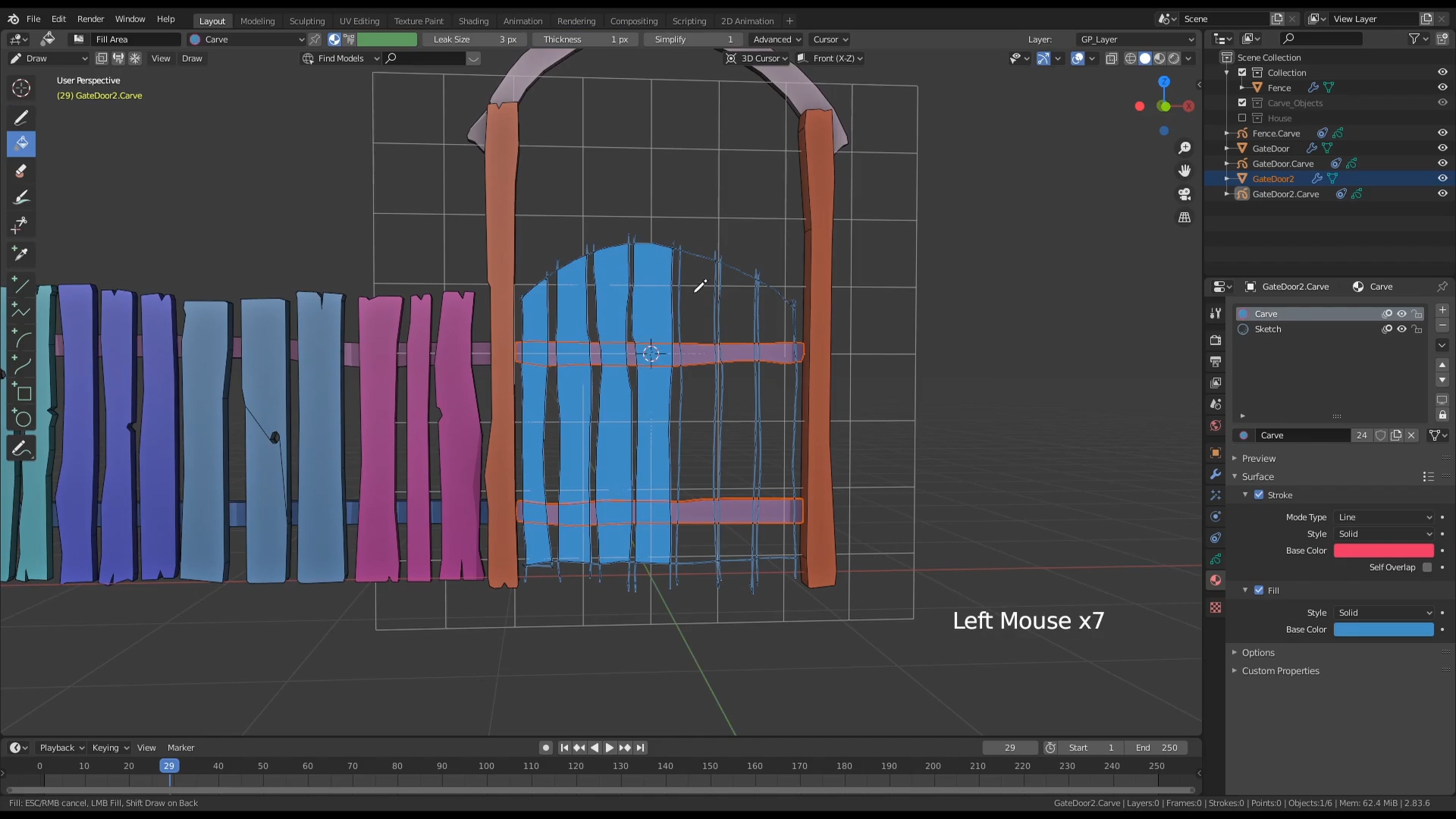Open the Stroke Style Solid dropdown
Screen dimensions: 1456x819
pyautogui.click(x=1385, y=534)
